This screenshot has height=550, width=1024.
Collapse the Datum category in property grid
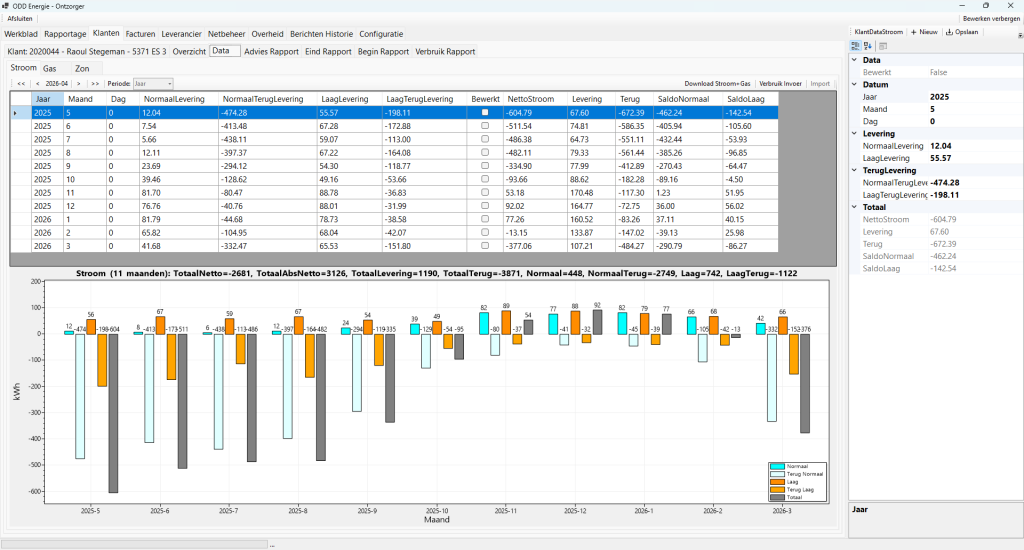coord(854,84)
